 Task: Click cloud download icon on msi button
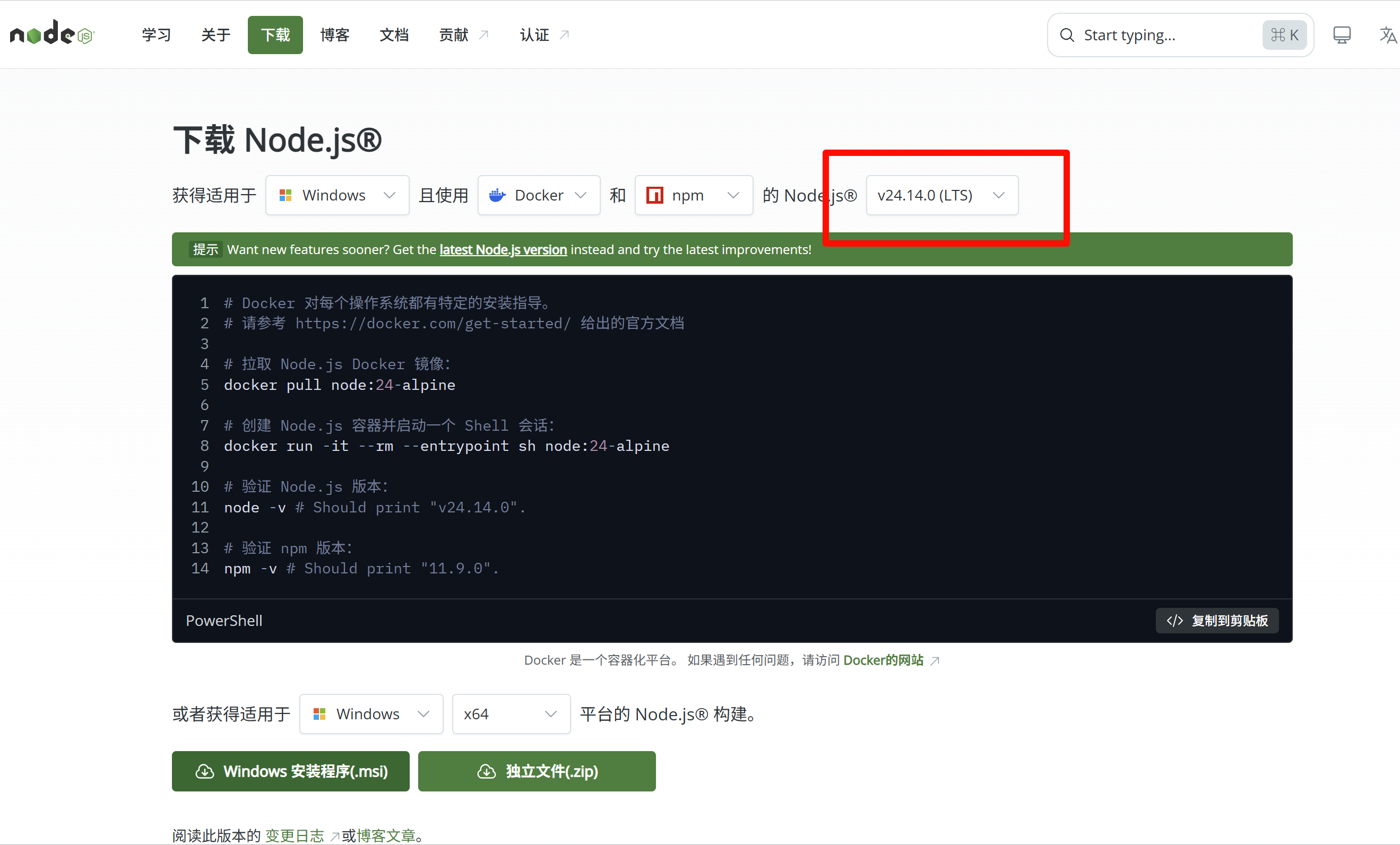tap(204, 771)
